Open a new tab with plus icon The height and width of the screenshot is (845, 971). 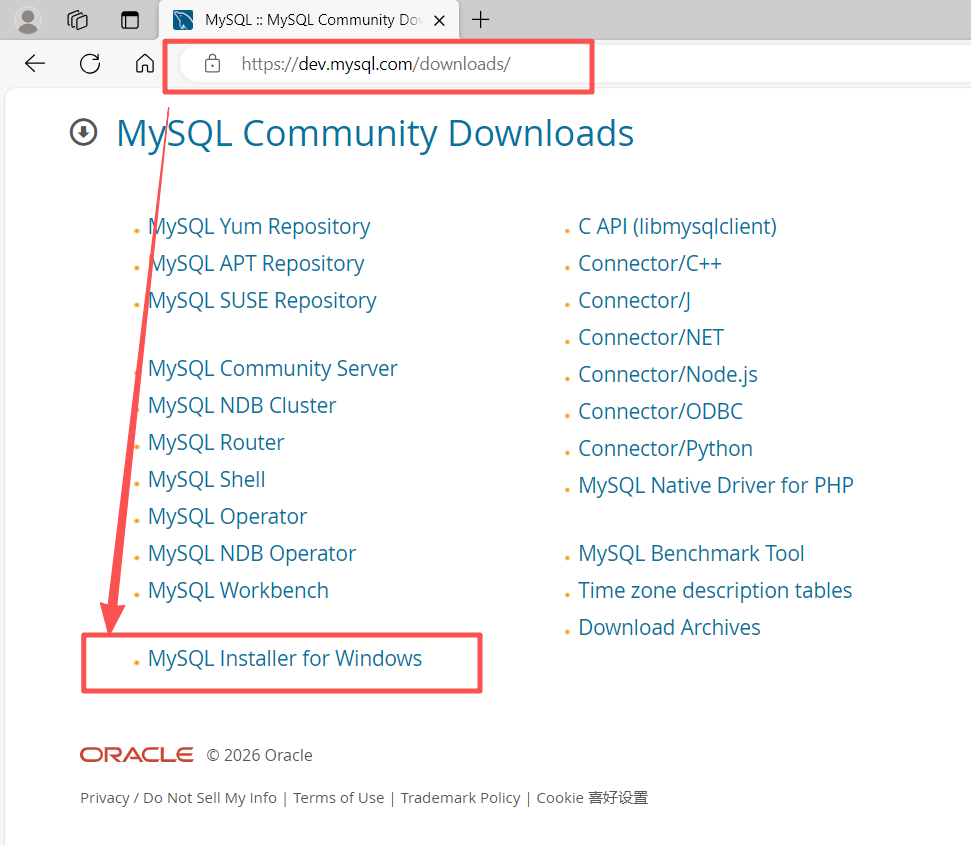481,20
